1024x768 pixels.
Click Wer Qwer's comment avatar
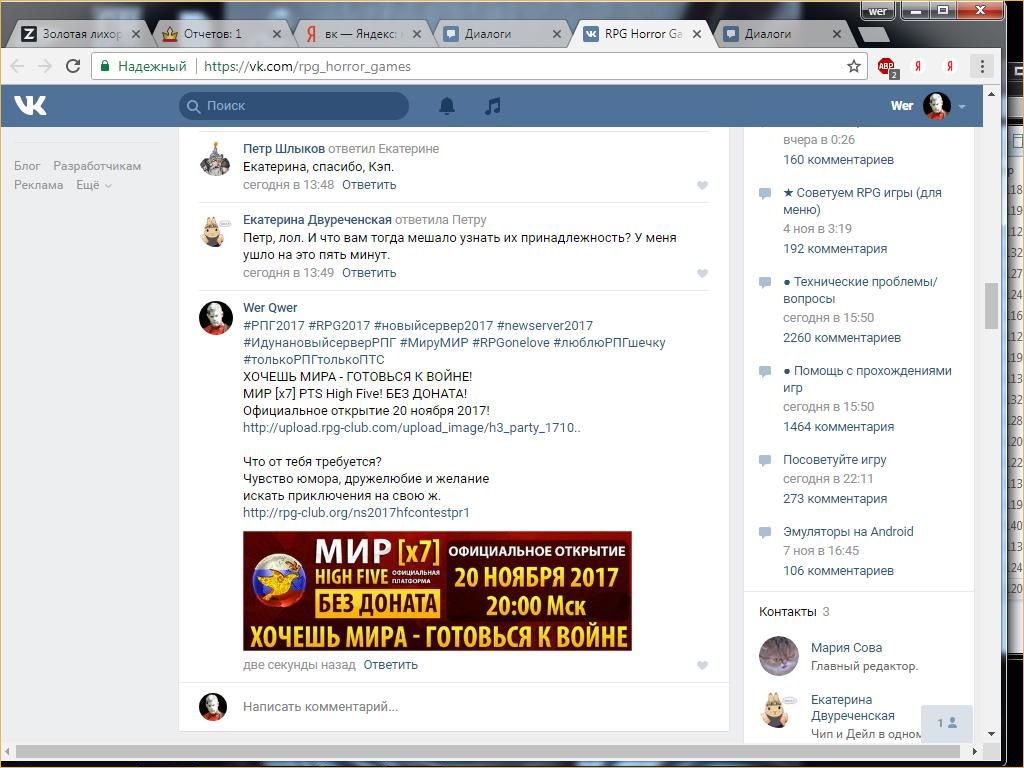[216, 318]
